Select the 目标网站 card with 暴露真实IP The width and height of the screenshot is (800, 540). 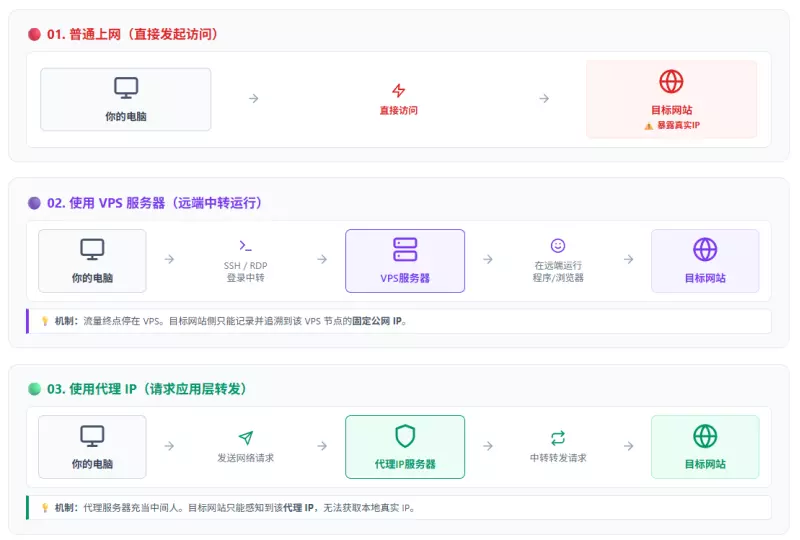671,99
